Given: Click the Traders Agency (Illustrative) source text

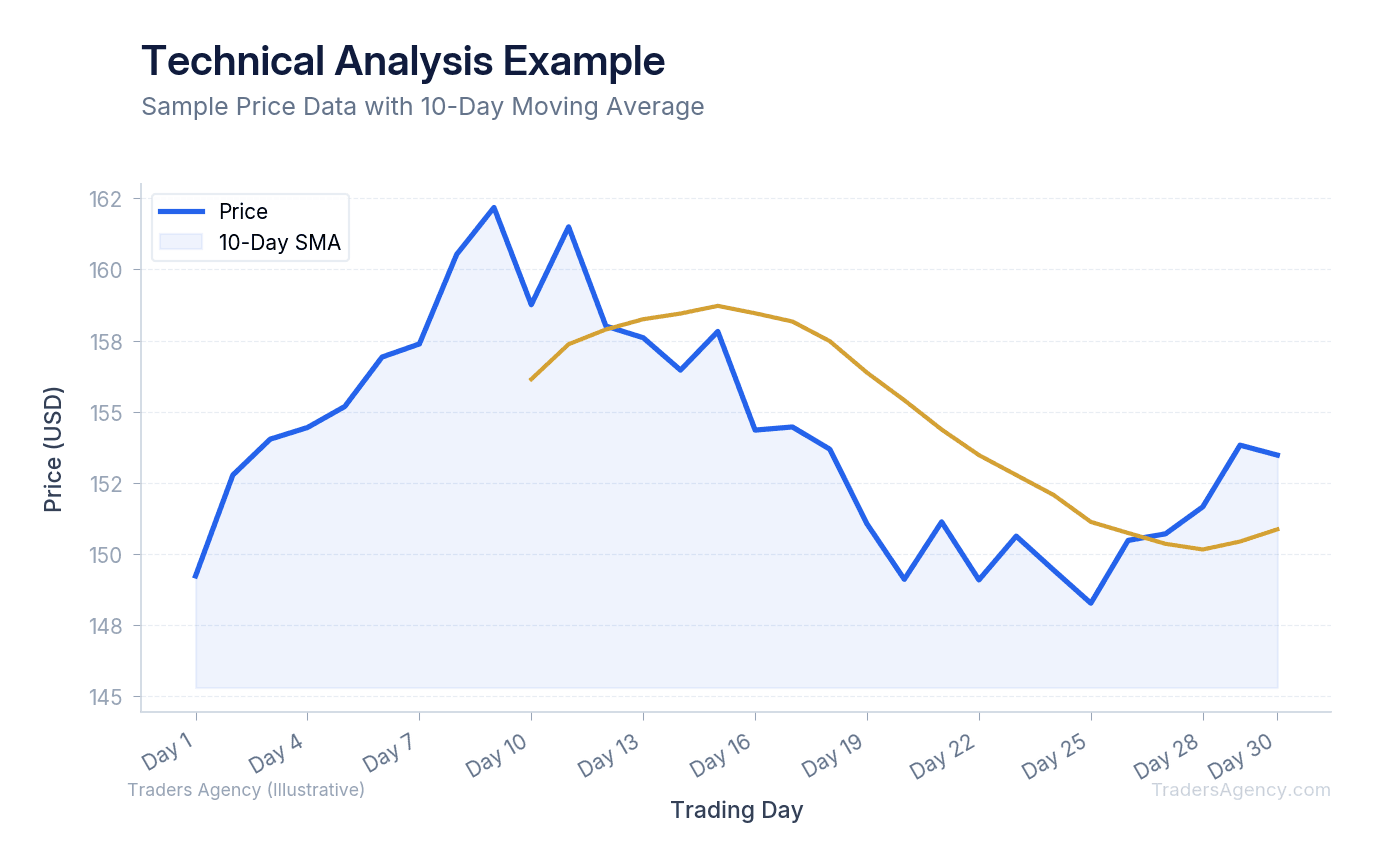Looking at the screenshot, I should (x=246, y=790).
